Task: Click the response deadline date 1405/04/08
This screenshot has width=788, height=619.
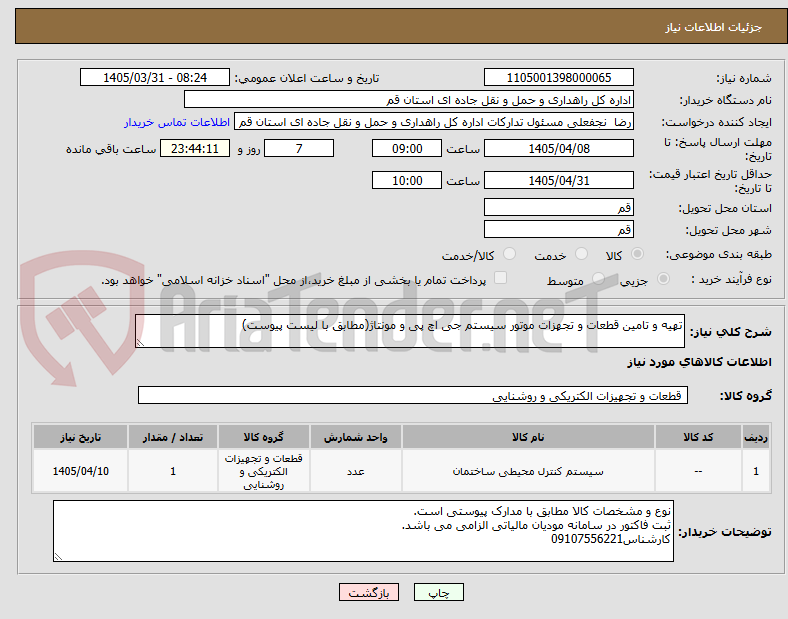Action: pos(559,148)
